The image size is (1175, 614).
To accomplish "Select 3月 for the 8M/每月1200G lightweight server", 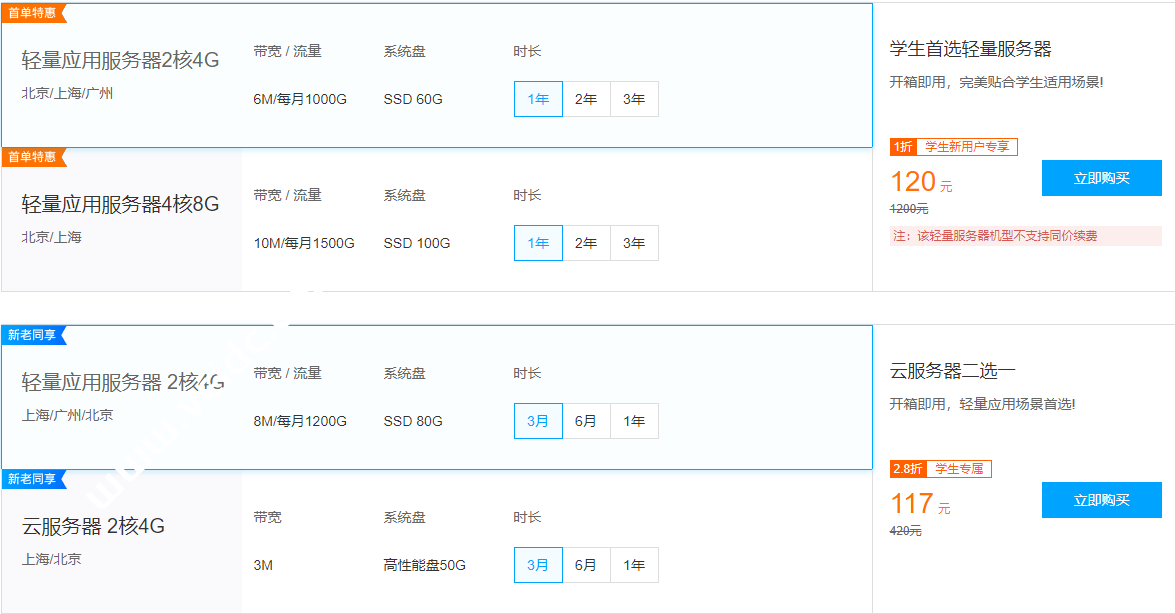I will (538, 421).
